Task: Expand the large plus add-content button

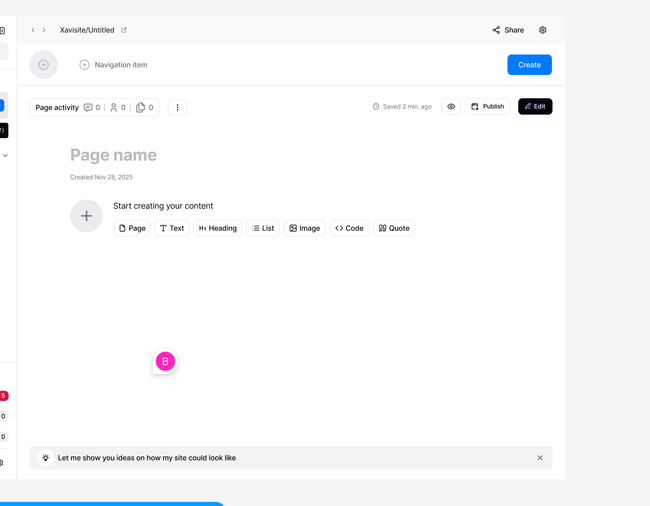Action: pyautogui.click(x=86, y=216)
